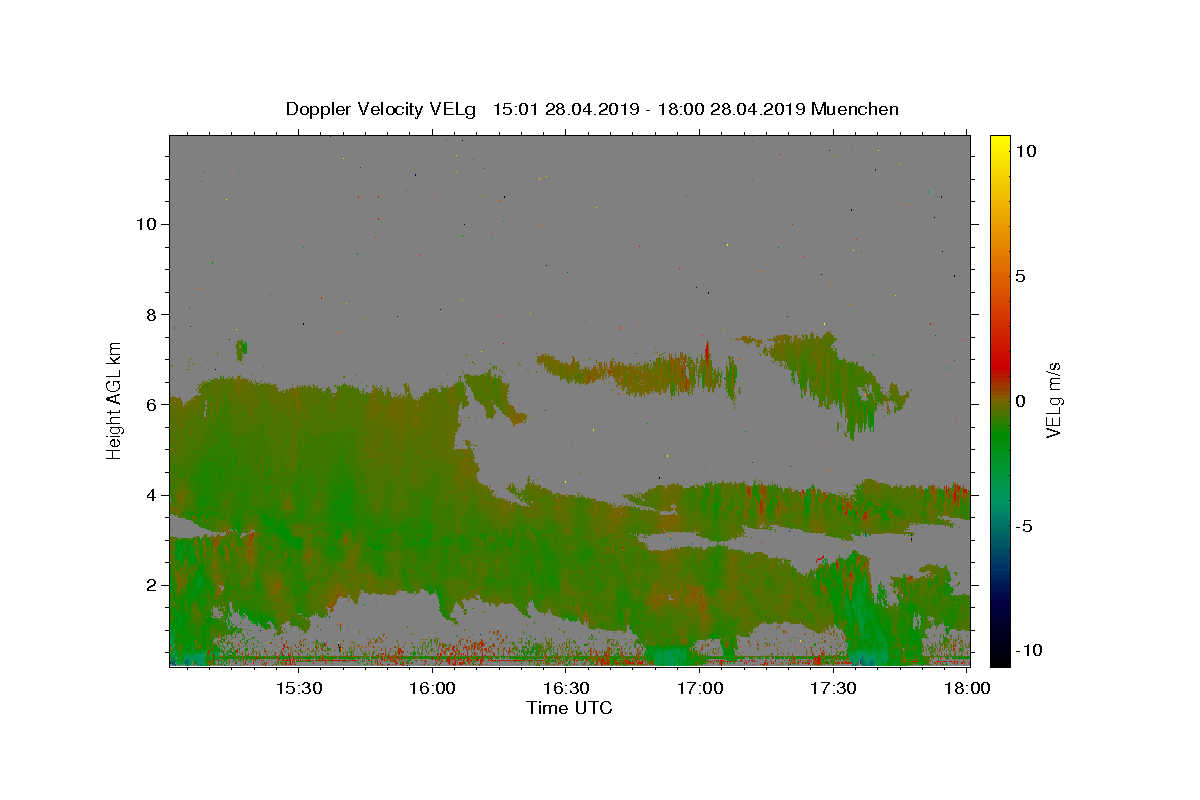Screen dimensions: 1200x800
Task: Click the 17:00 time tick label
Action: pos(700,688)
